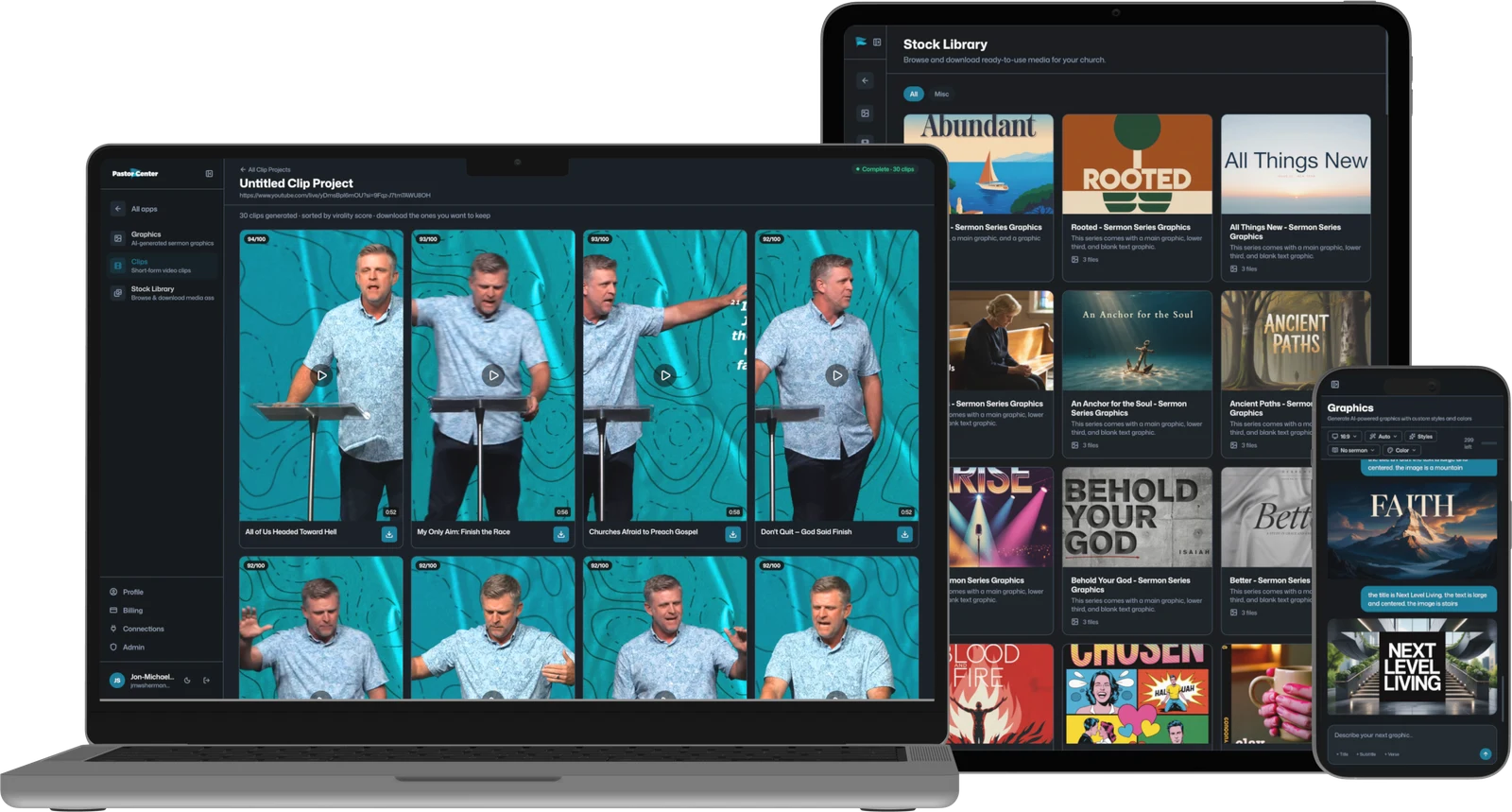Toggle dark mode moon icon near username

click(x=187, y=680)
